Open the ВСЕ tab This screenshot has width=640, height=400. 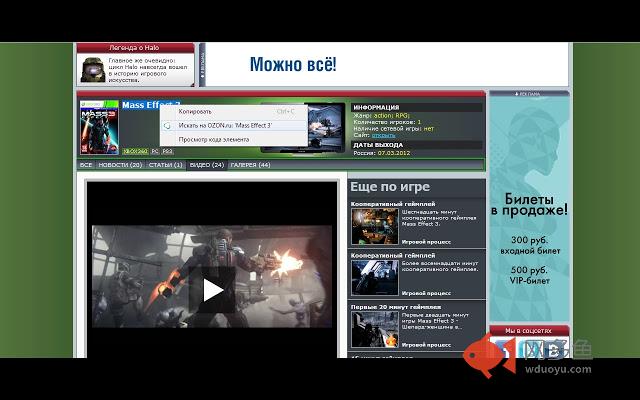coord(86,165)
